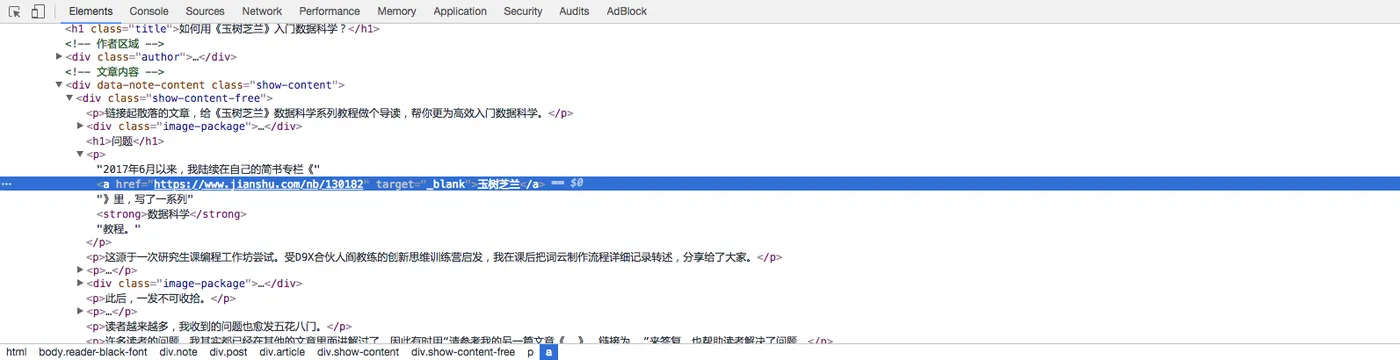Collapse the show-content-free div node
1400x360 pixels.
(70, 99)
